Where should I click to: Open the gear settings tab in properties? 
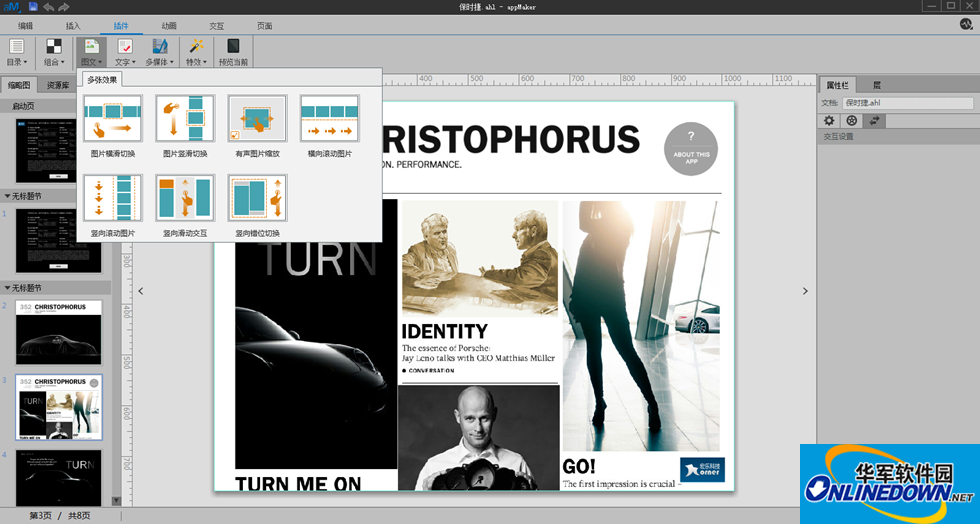[829, 120]
